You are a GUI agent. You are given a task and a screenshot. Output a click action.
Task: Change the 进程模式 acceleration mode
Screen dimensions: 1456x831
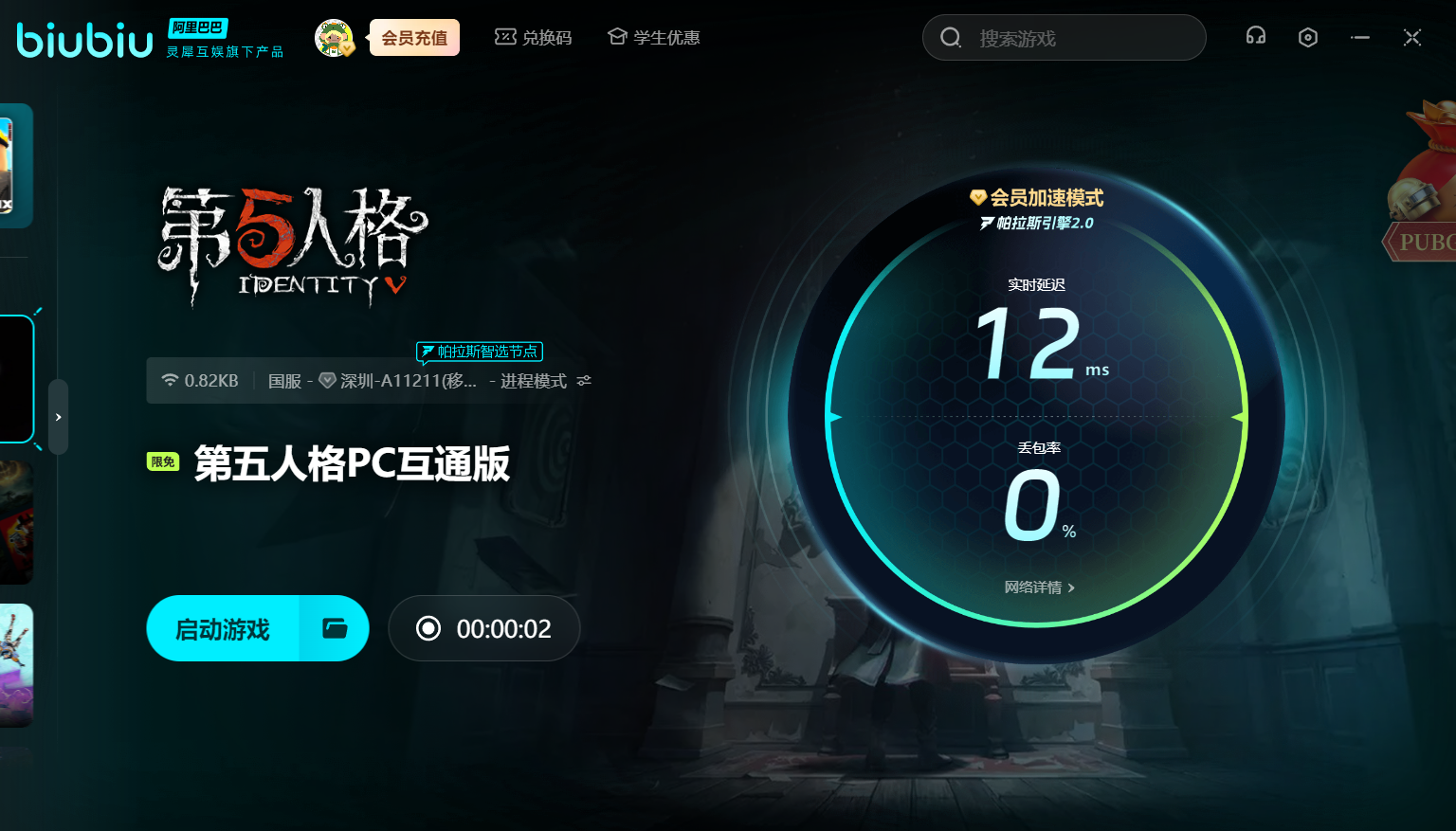click(x=534, y=381)
